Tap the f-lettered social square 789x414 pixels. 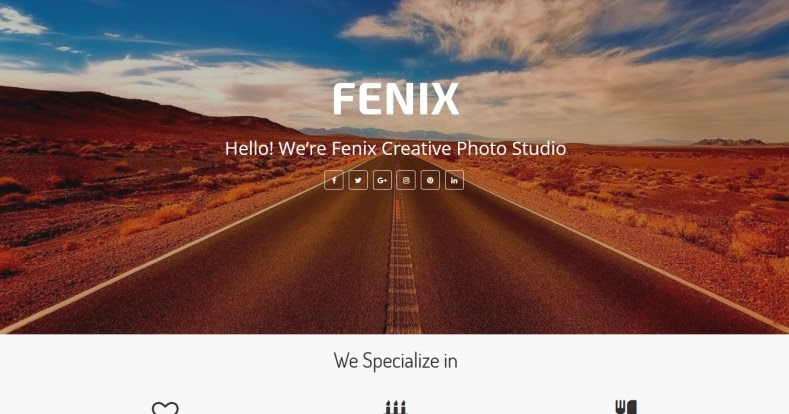coord(334,180)
